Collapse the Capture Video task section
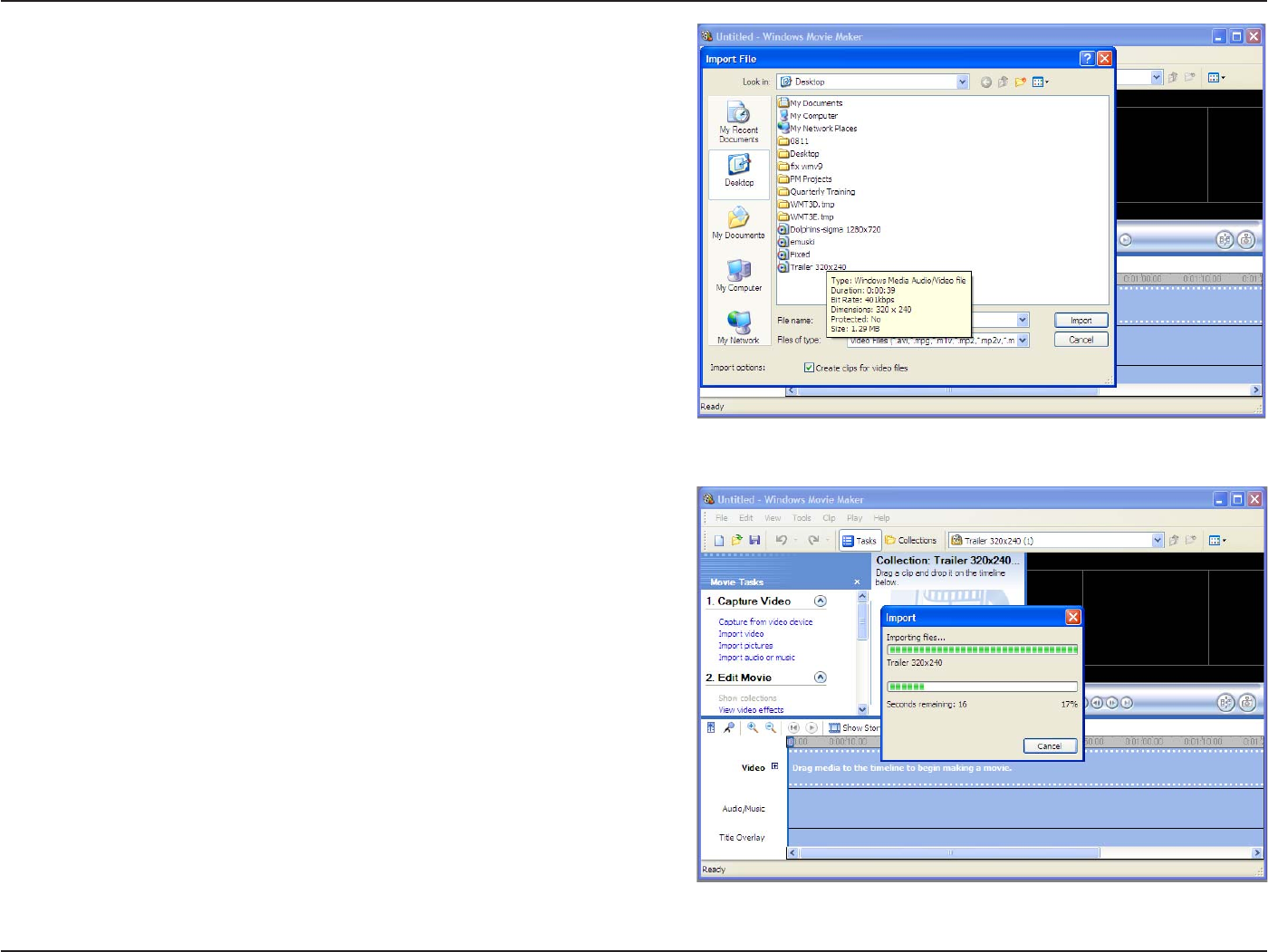This screenshot has height=952, width=1268. [820, 601]
